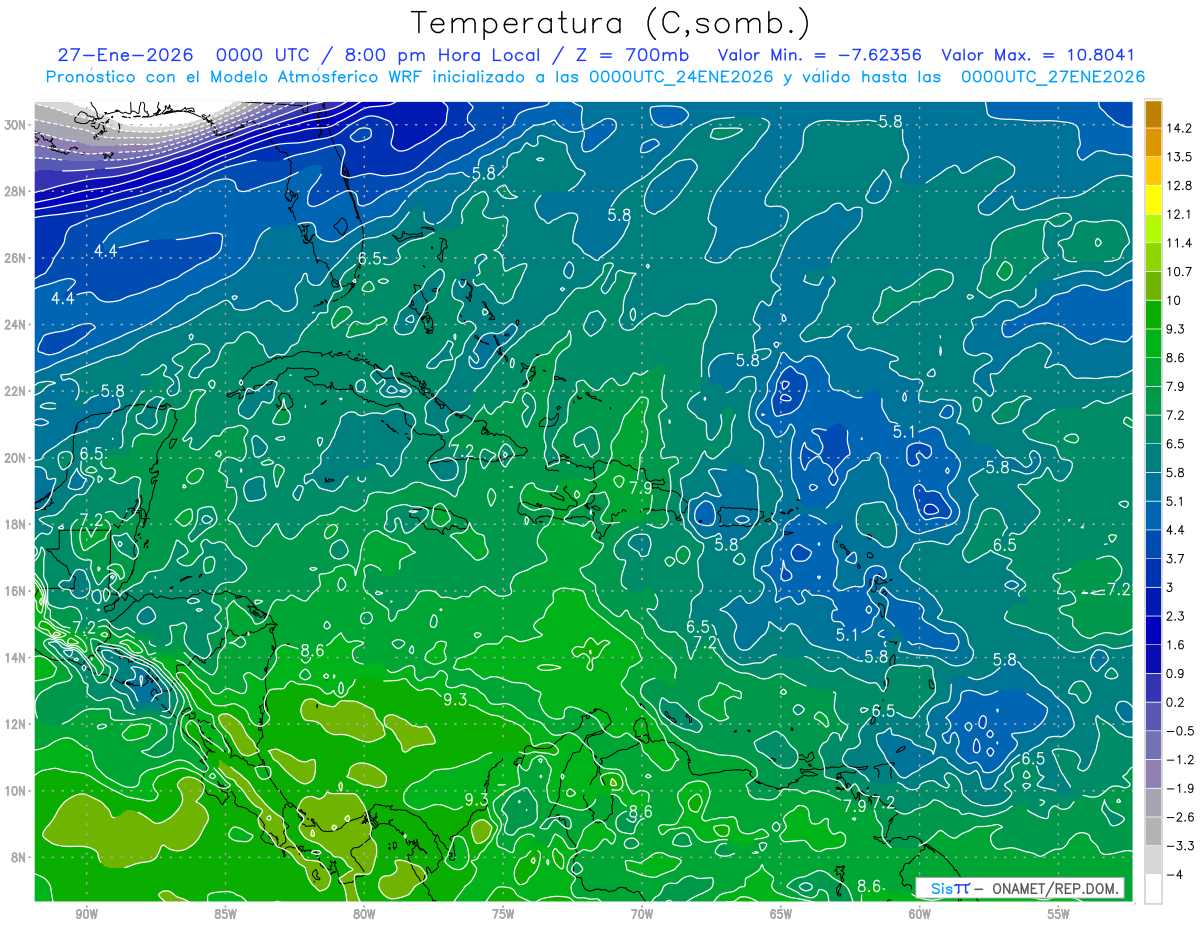Click the 90W longitude label
1200x927 pixels.
(86, 914)
